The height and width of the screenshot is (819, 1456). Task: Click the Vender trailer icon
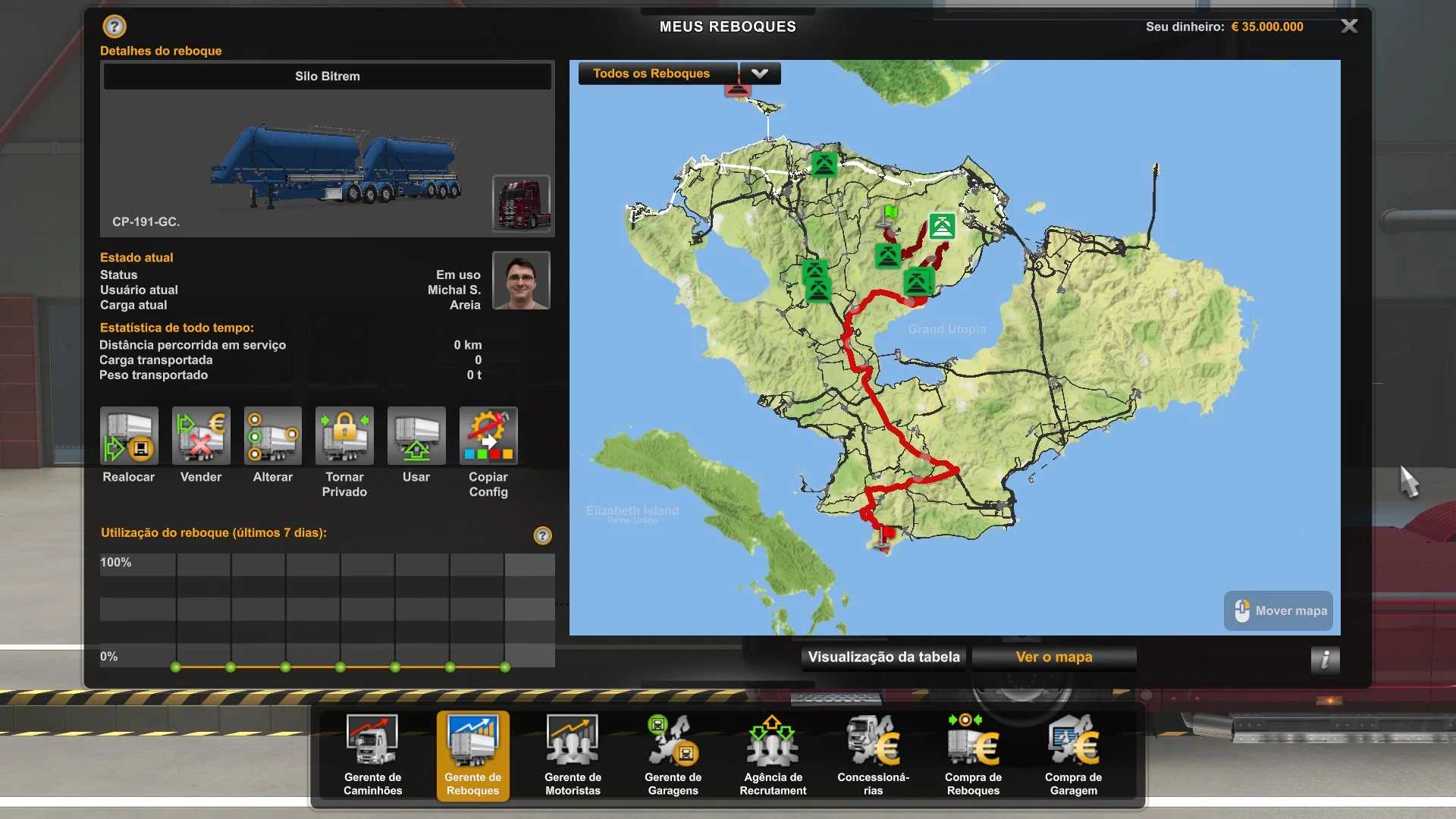pyautogui.click(x=201, y=436)
